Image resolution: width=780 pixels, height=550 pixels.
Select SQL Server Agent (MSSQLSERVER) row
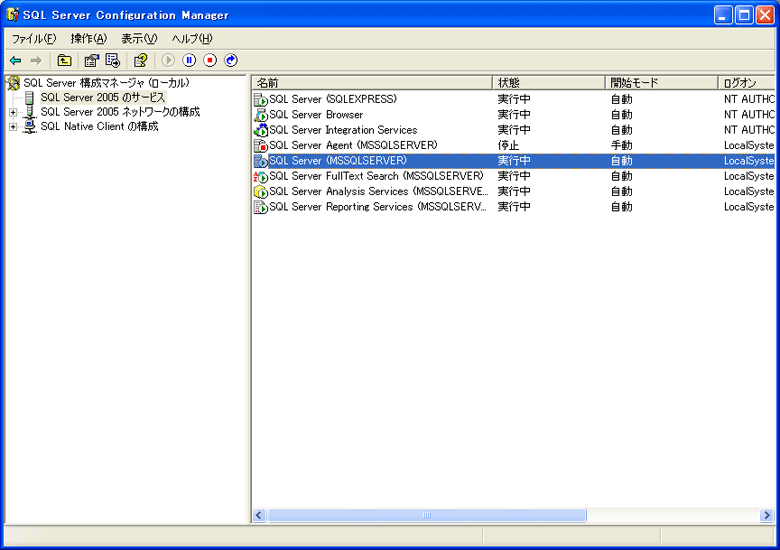514,146
